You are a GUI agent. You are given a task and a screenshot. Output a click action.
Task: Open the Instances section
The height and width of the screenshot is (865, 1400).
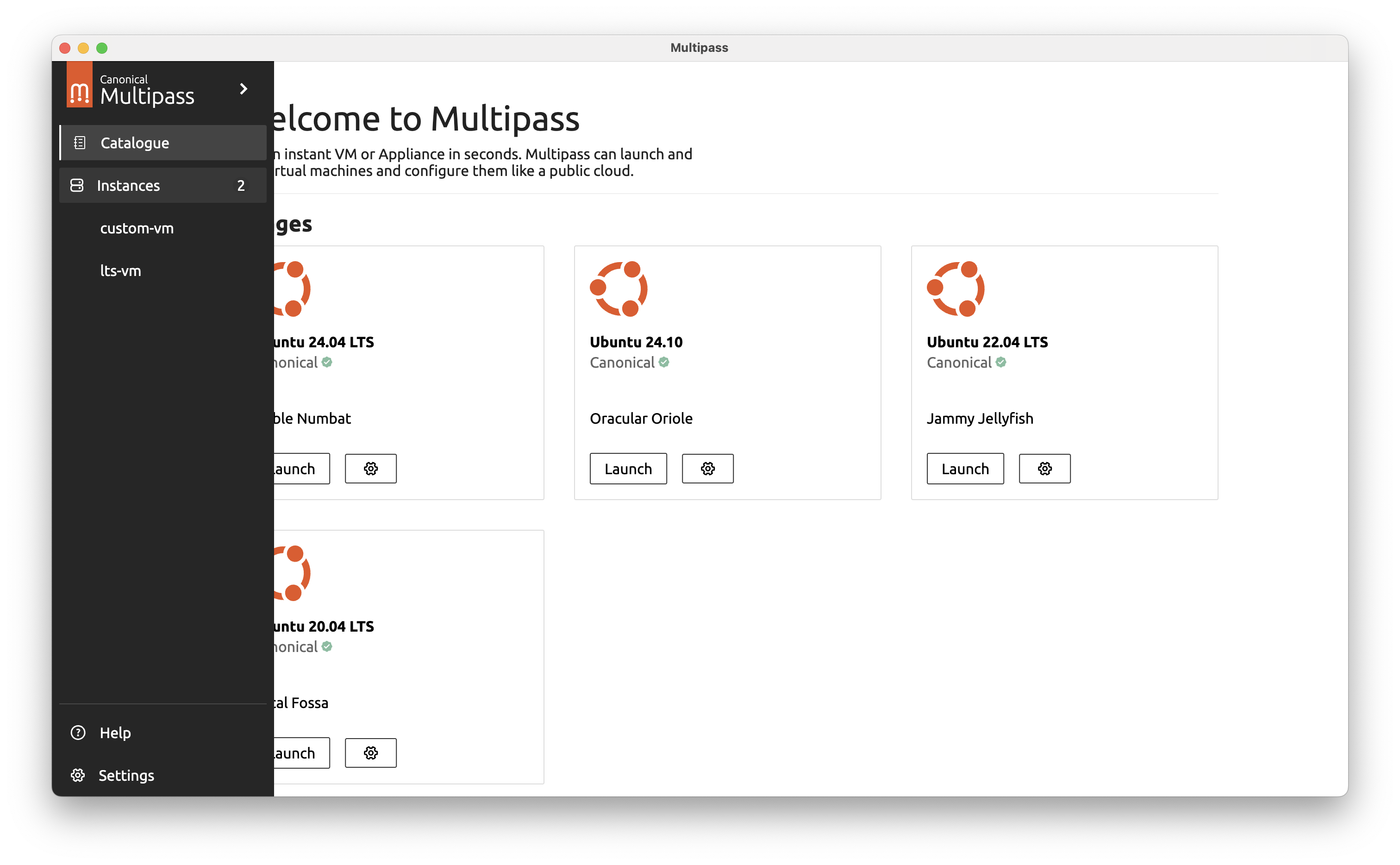tap(163, 185)
